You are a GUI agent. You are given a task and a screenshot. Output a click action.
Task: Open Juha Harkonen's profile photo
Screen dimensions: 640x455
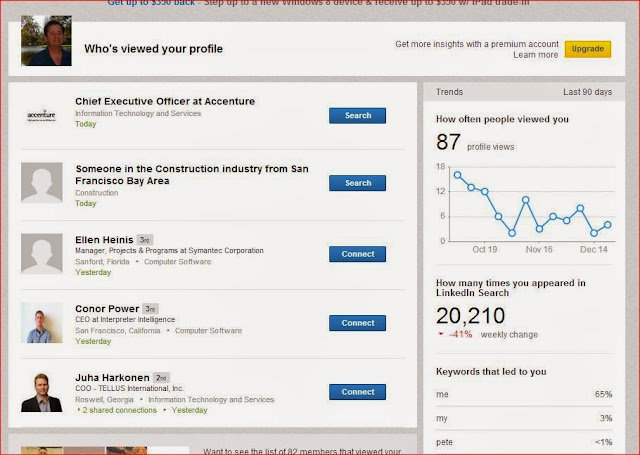click(x=42, y=392)
